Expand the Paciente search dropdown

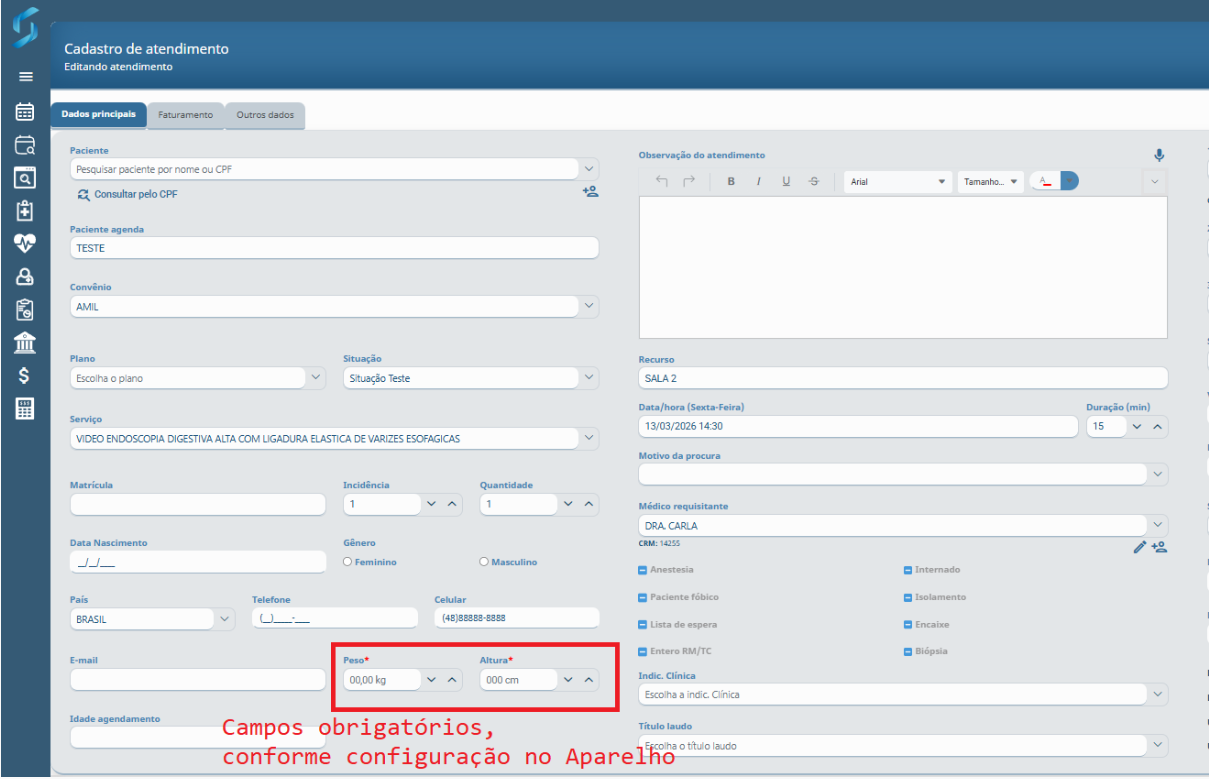[x=589, y=169]
